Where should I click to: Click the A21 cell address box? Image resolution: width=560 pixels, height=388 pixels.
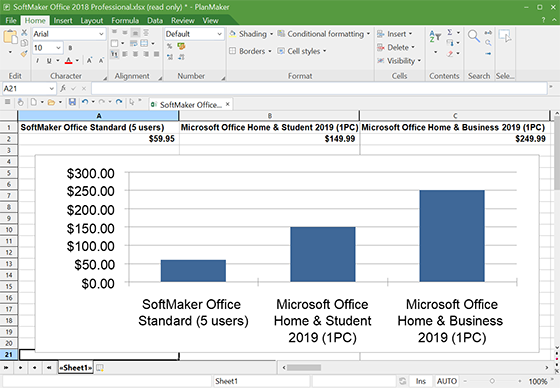point(29,88)
